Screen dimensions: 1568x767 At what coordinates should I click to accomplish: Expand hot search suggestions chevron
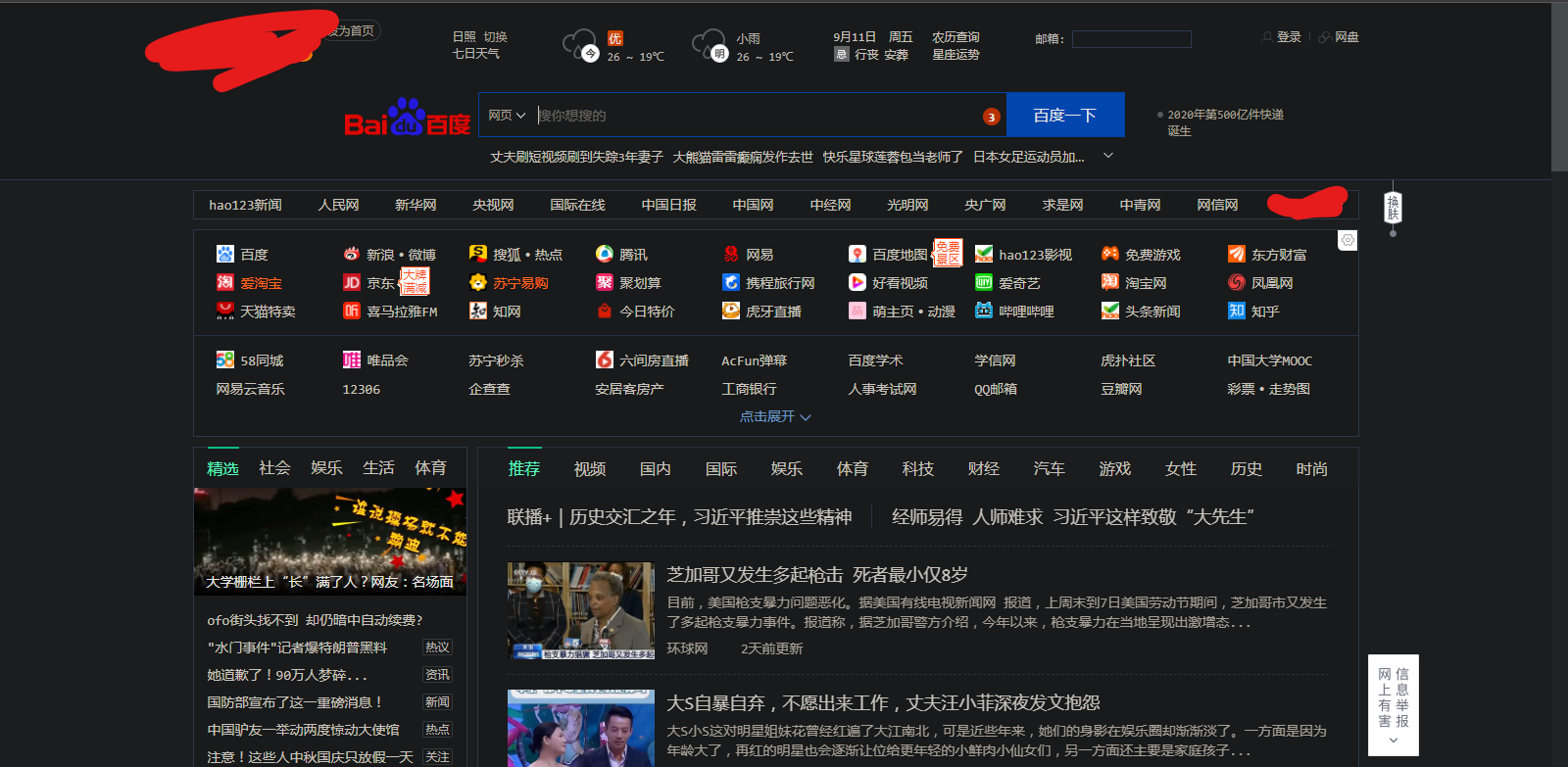(x=1108, y=156)
